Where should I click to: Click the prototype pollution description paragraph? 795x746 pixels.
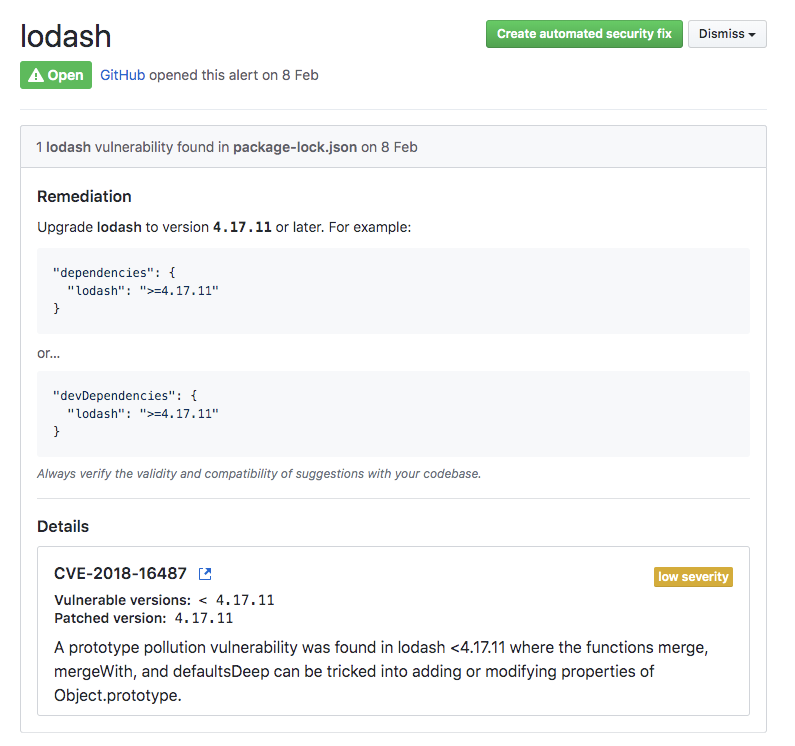380,671
